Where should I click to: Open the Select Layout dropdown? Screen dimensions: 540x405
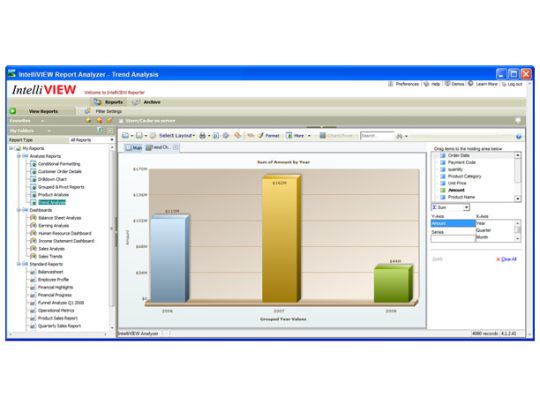(x=177, y=136)
